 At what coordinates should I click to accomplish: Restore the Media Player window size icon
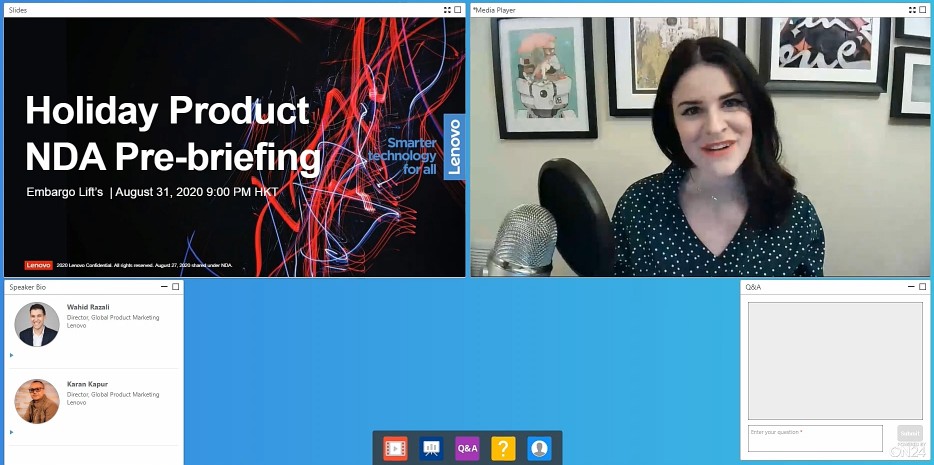[x=913, y=10]
